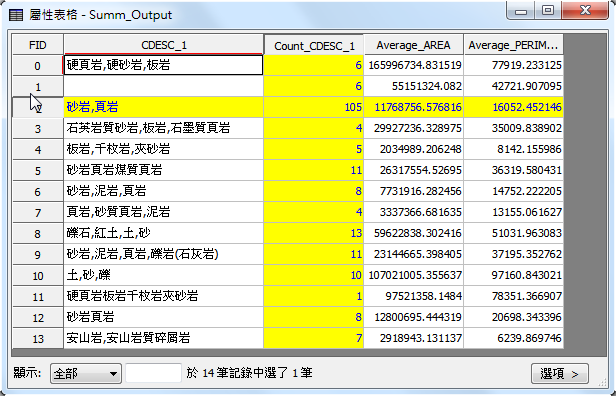
Task: Maximize the Summ_Output attribute table window
Action: [548, 11]
